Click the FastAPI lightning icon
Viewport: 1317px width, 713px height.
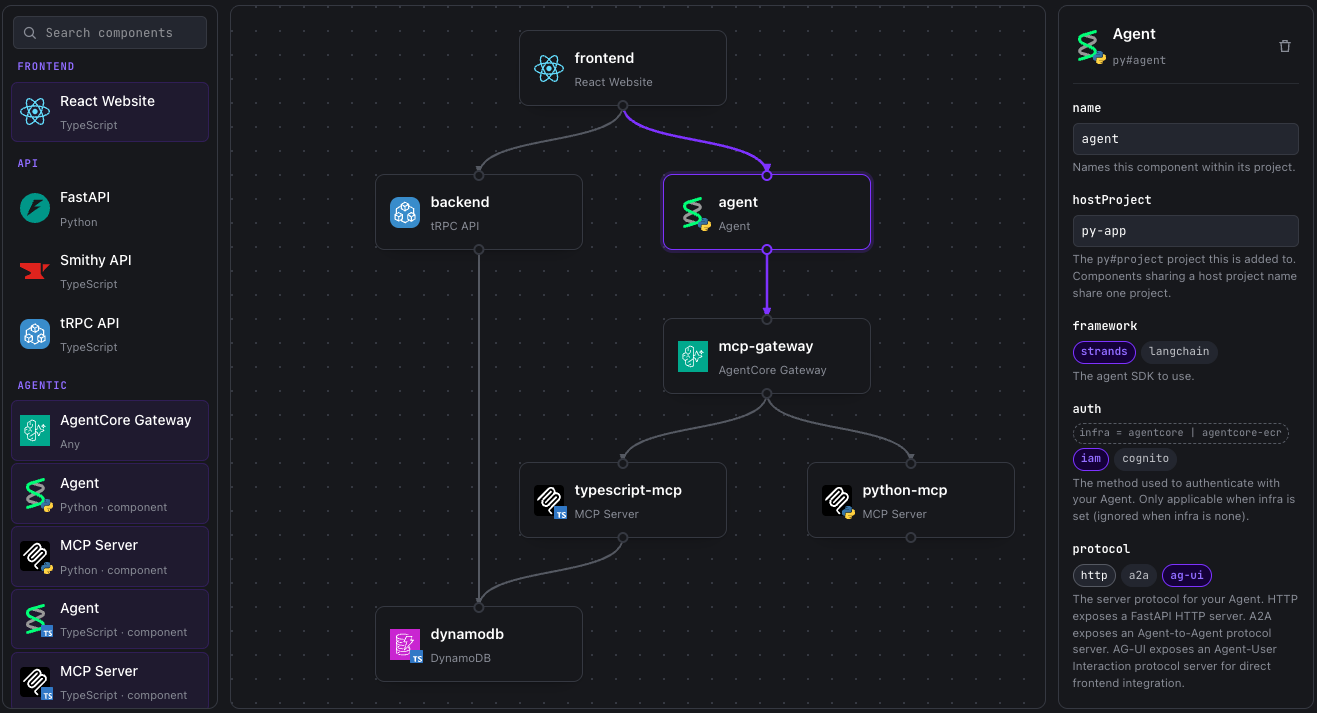35,208
